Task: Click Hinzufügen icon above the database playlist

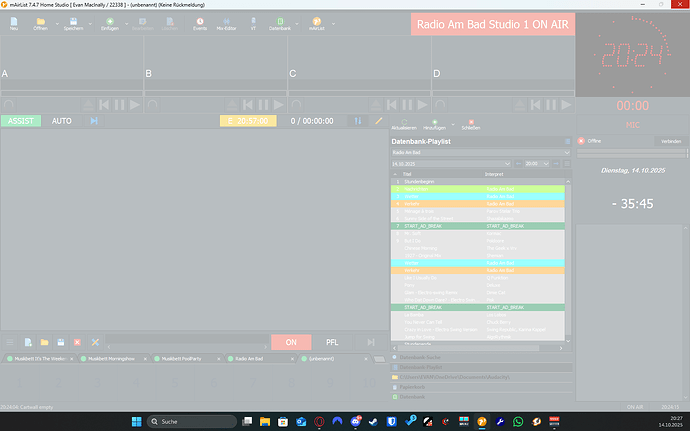Action: tap(434, 124)
